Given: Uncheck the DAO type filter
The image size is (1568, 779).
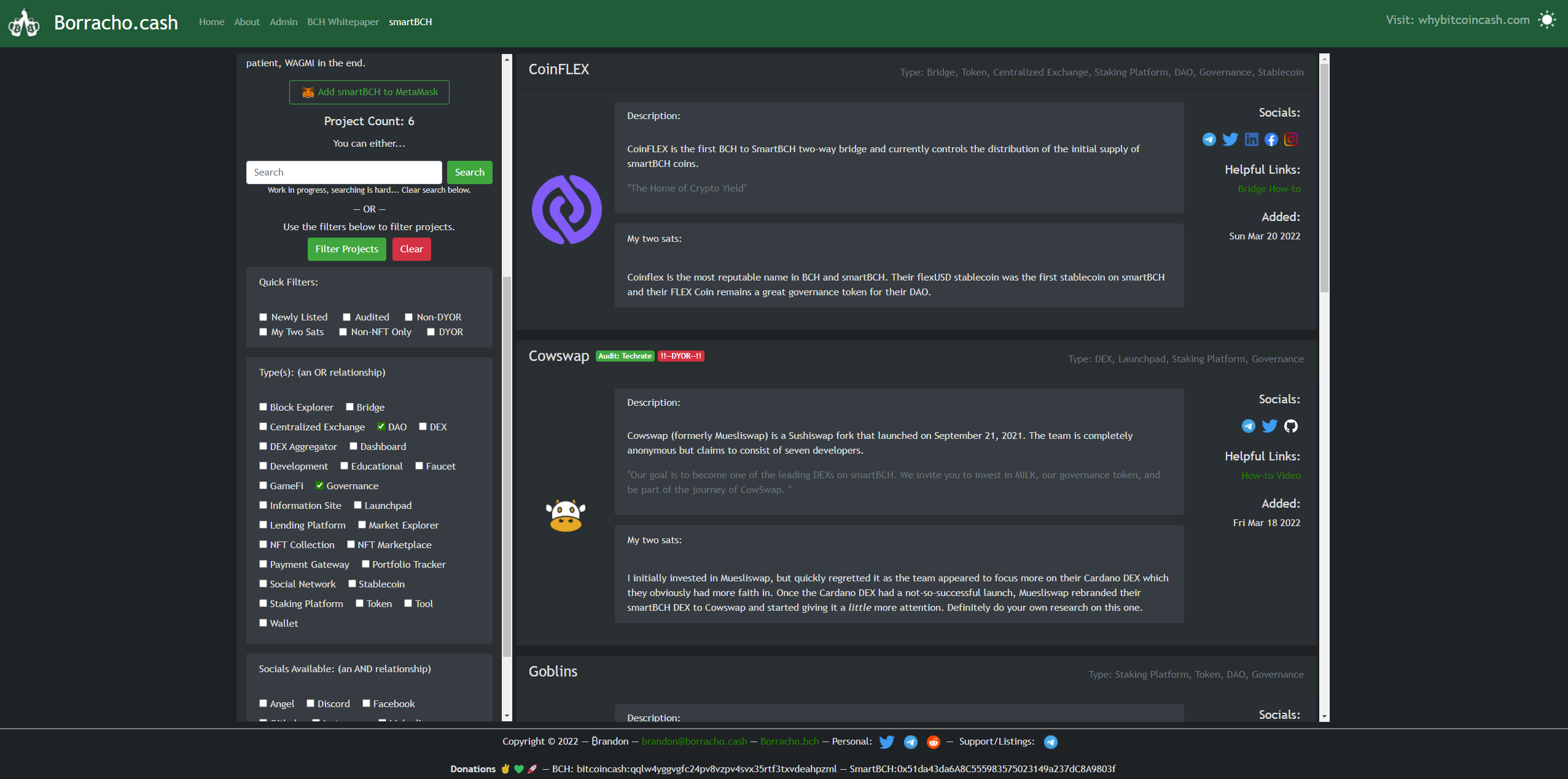Looking at the screenshot, I should click(x=381, y=426).
